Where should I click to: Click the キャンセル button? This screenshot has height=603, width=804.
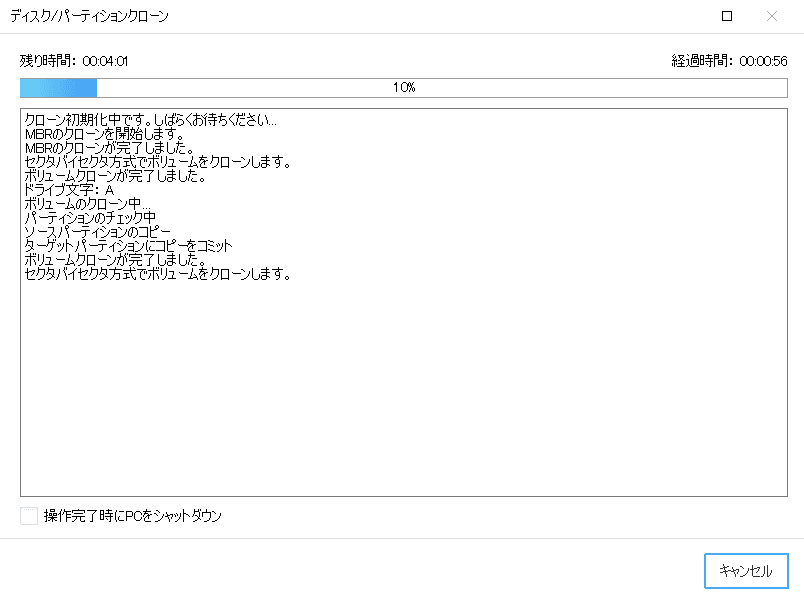(x=746, y=571)
